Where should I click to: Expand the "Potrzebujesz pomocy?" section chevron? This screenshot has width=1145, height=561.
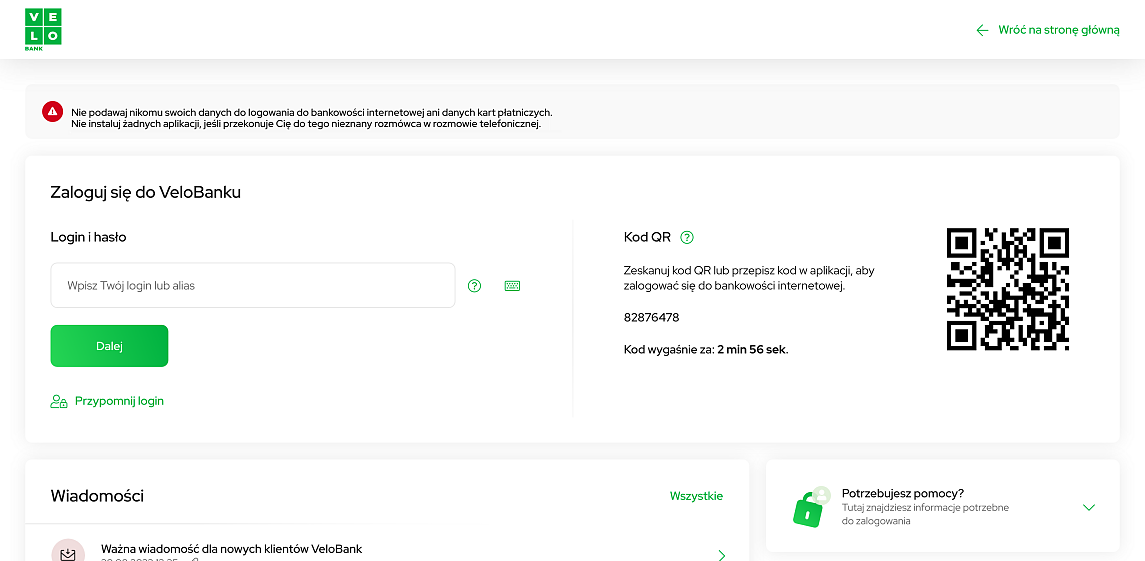1089,507
